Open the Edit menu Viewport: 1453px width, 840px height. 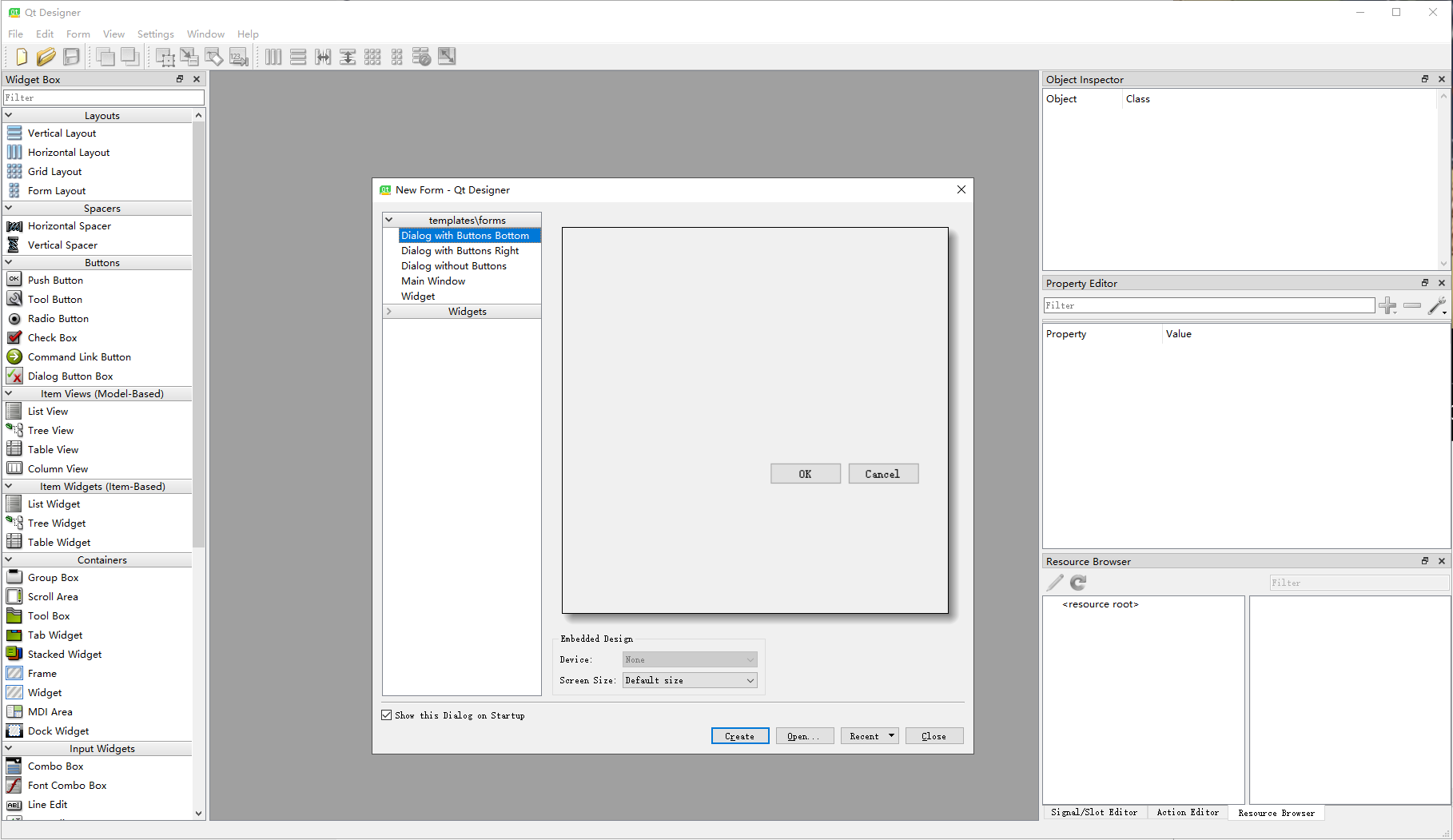pyautogui.click(x=45, y=34)
